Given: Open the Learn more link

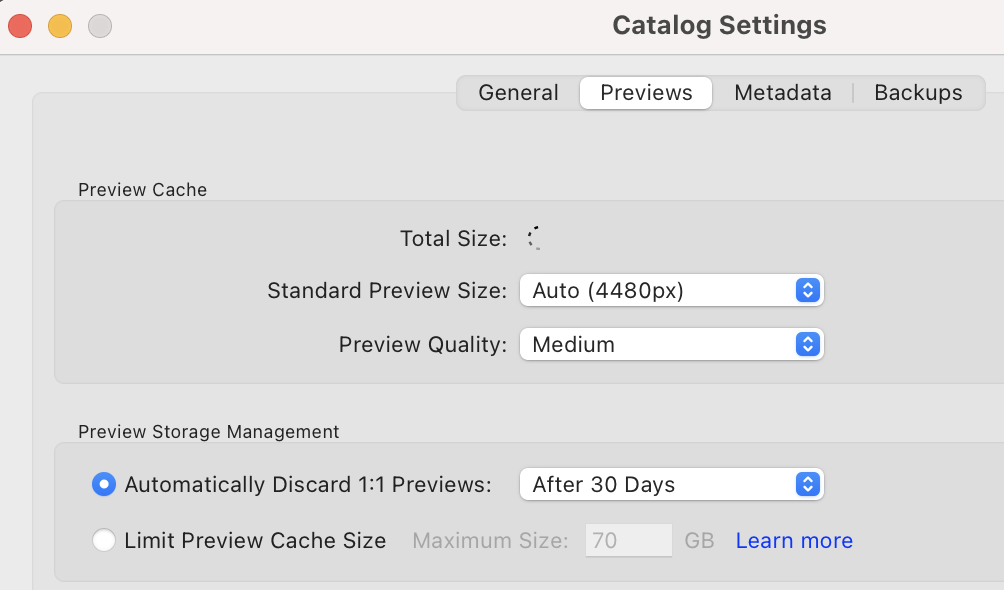Looking at the screenshot, I should 794,541.
